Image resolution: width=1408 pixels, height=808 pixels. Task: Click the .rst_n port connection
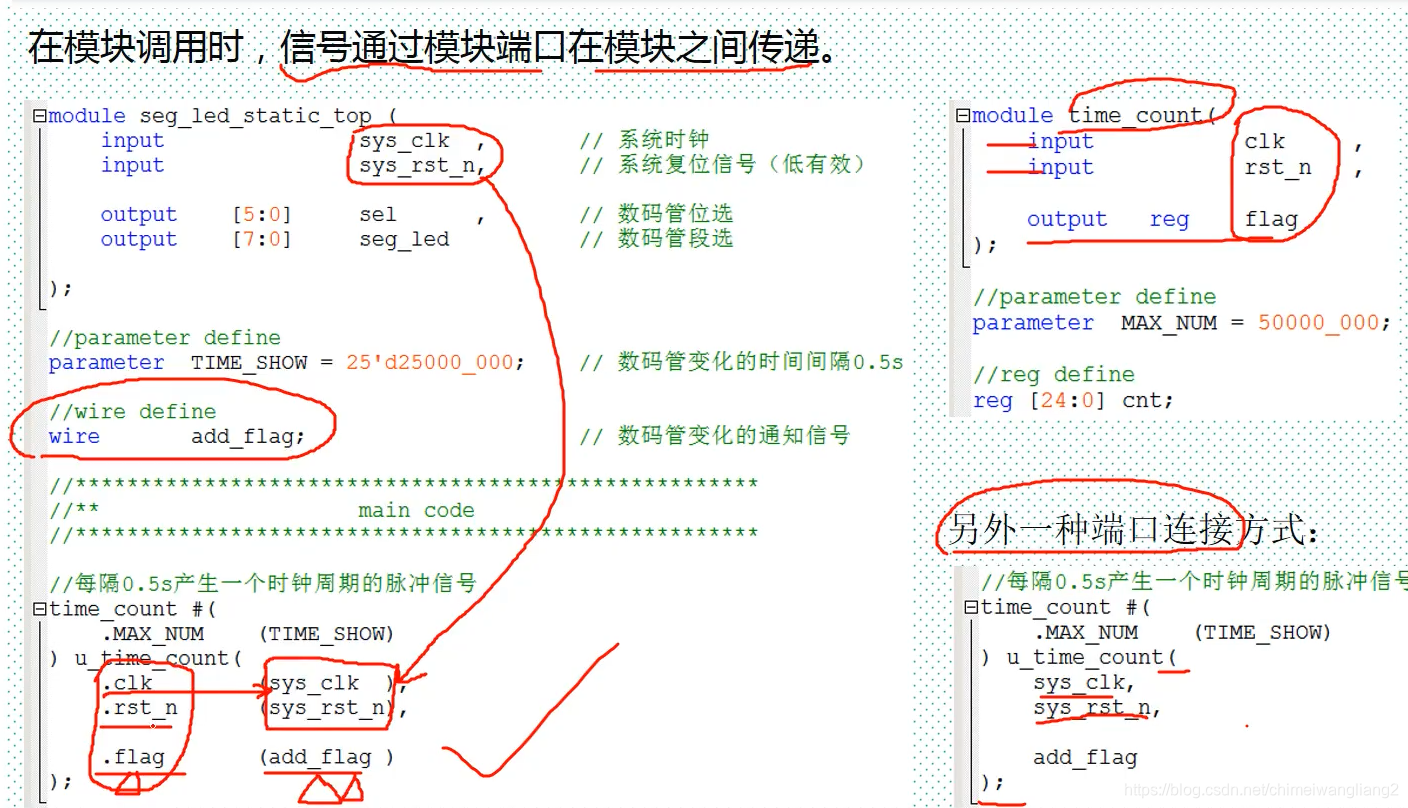(139, 708)
